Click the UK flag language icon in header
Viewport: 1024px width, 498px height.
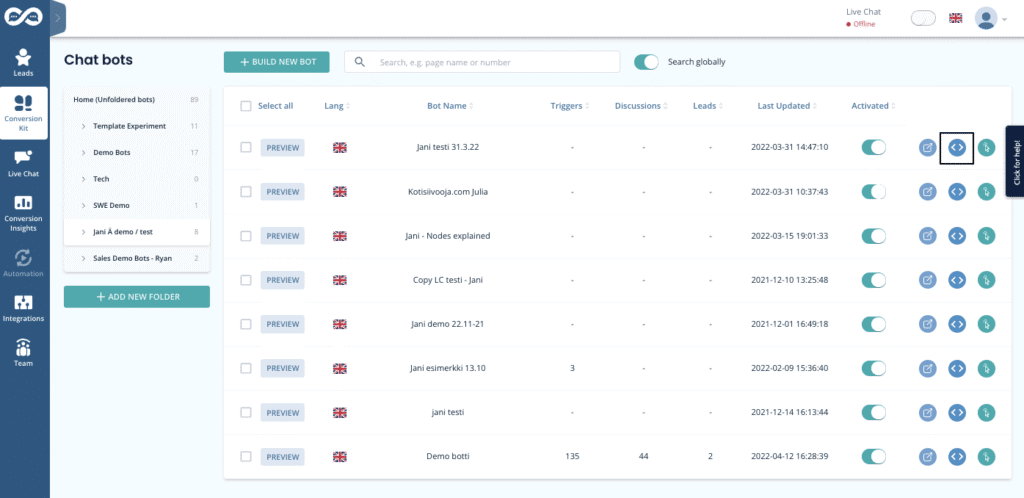956,18
